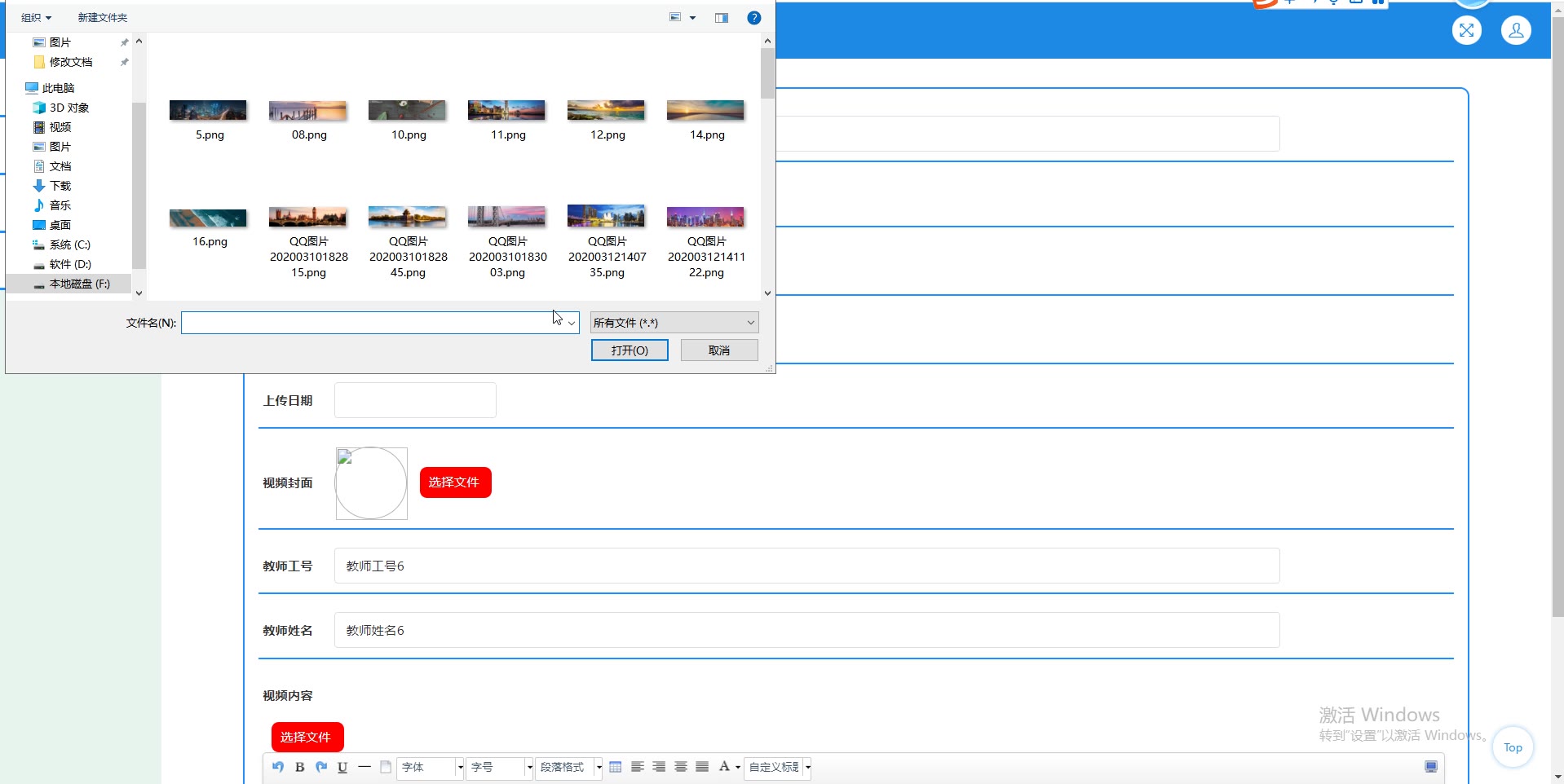This screenshot has height=784, width=1564.
Task: Open the font size (字号) dropdown
Action: (499, 768)
